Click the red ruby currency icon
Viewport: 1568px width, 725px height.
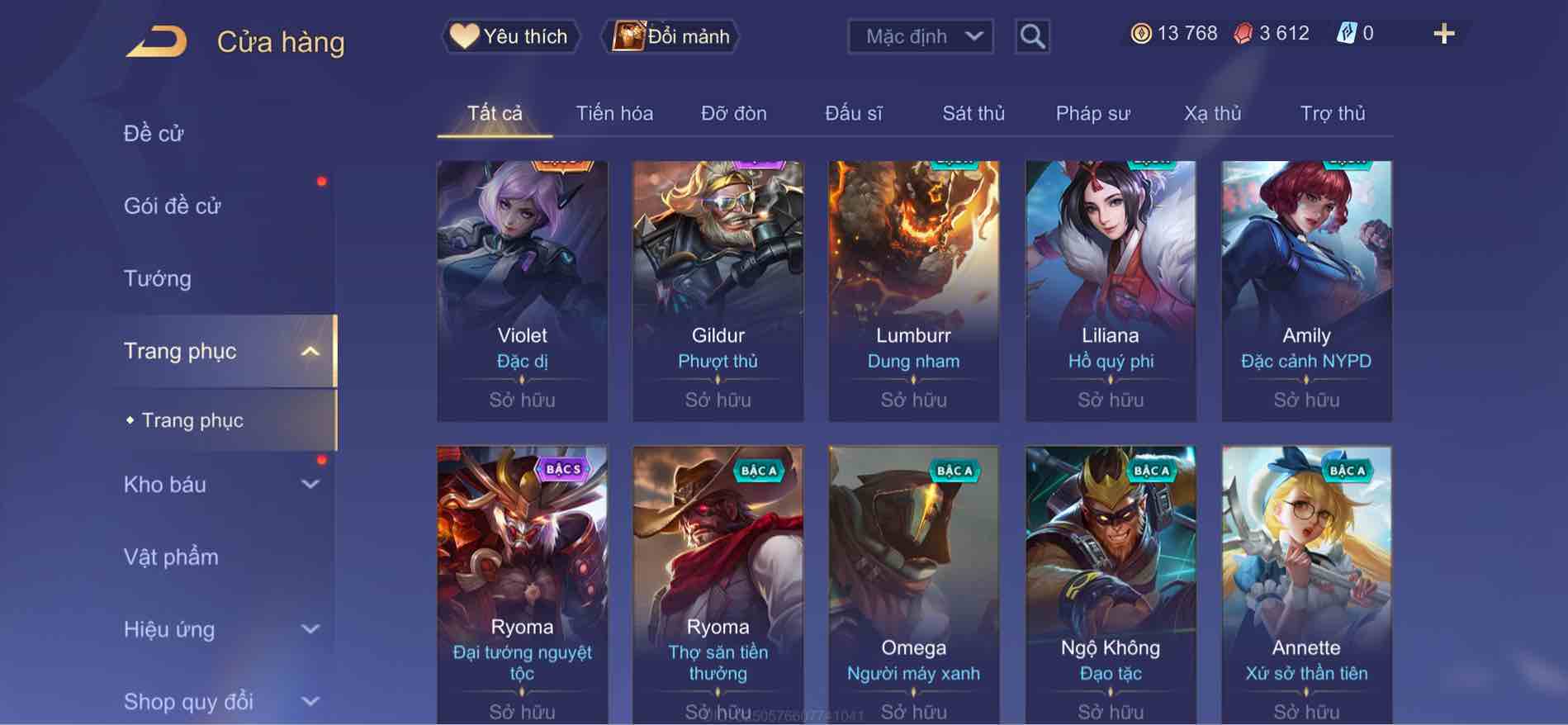point(1243,34)
